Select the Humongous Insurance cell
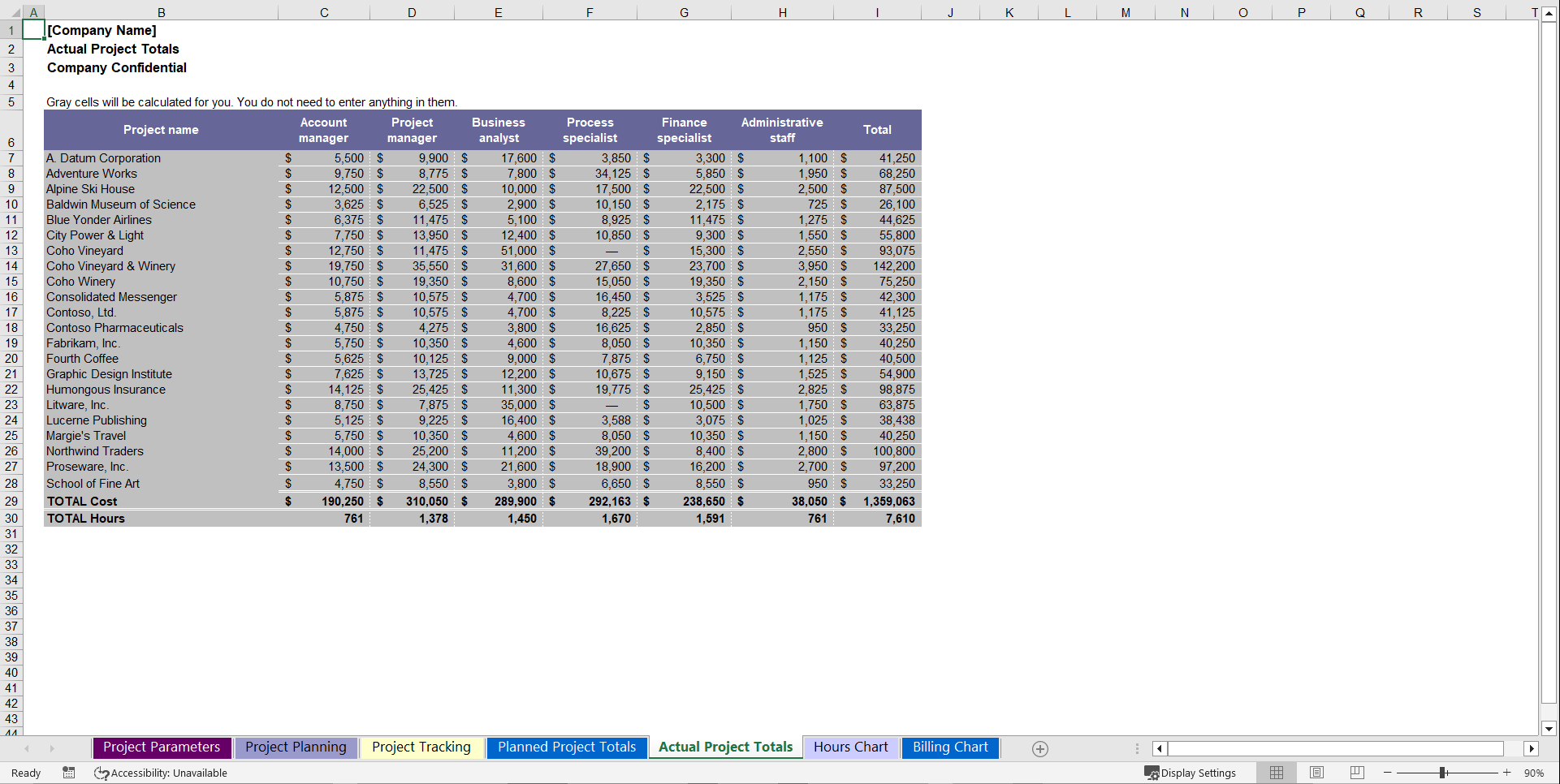 (x=161, y=390)
